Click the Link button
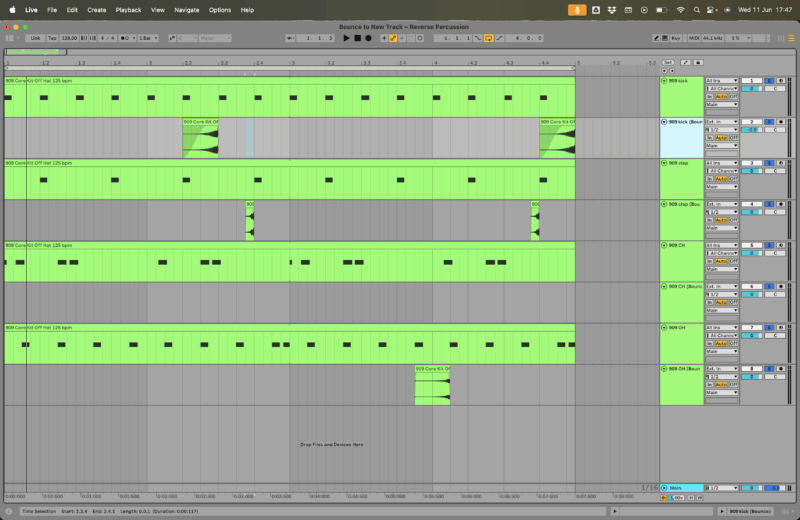Viewport: 800px width, 520px height. point(35,38)
